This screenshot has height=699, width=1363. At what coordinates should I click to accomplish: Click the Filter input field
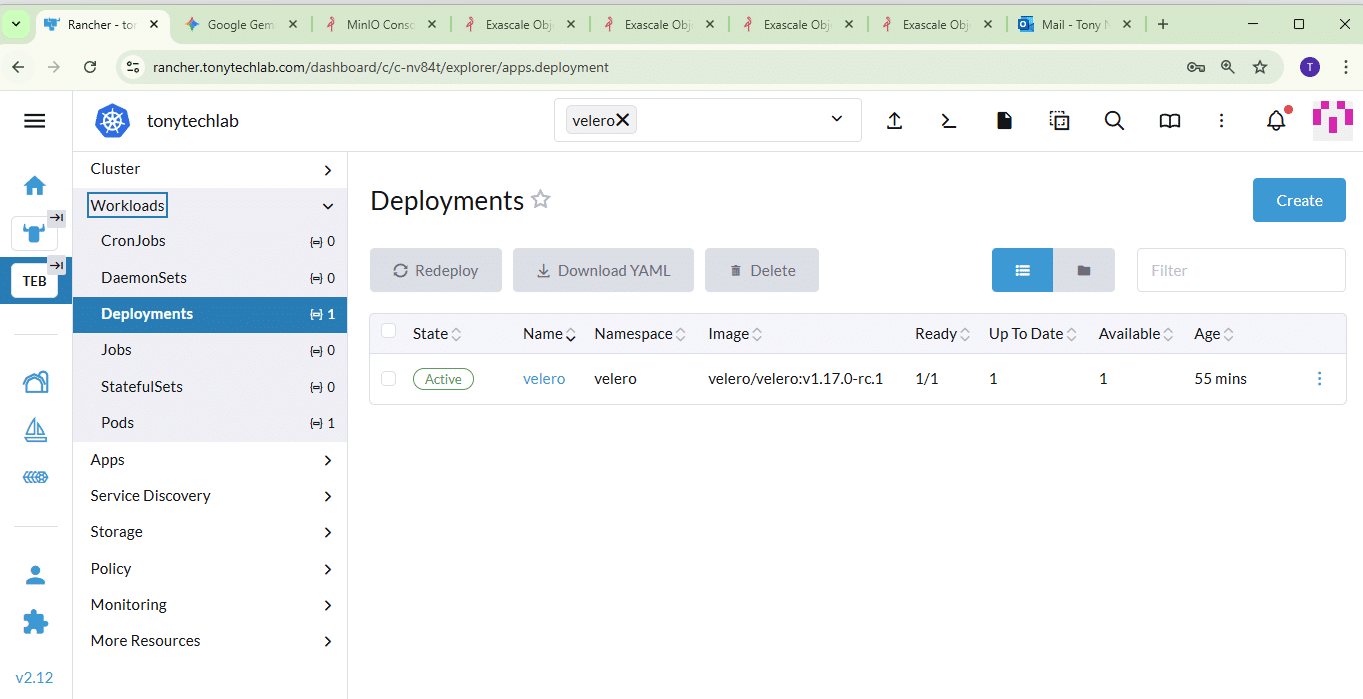(1240, 270)
